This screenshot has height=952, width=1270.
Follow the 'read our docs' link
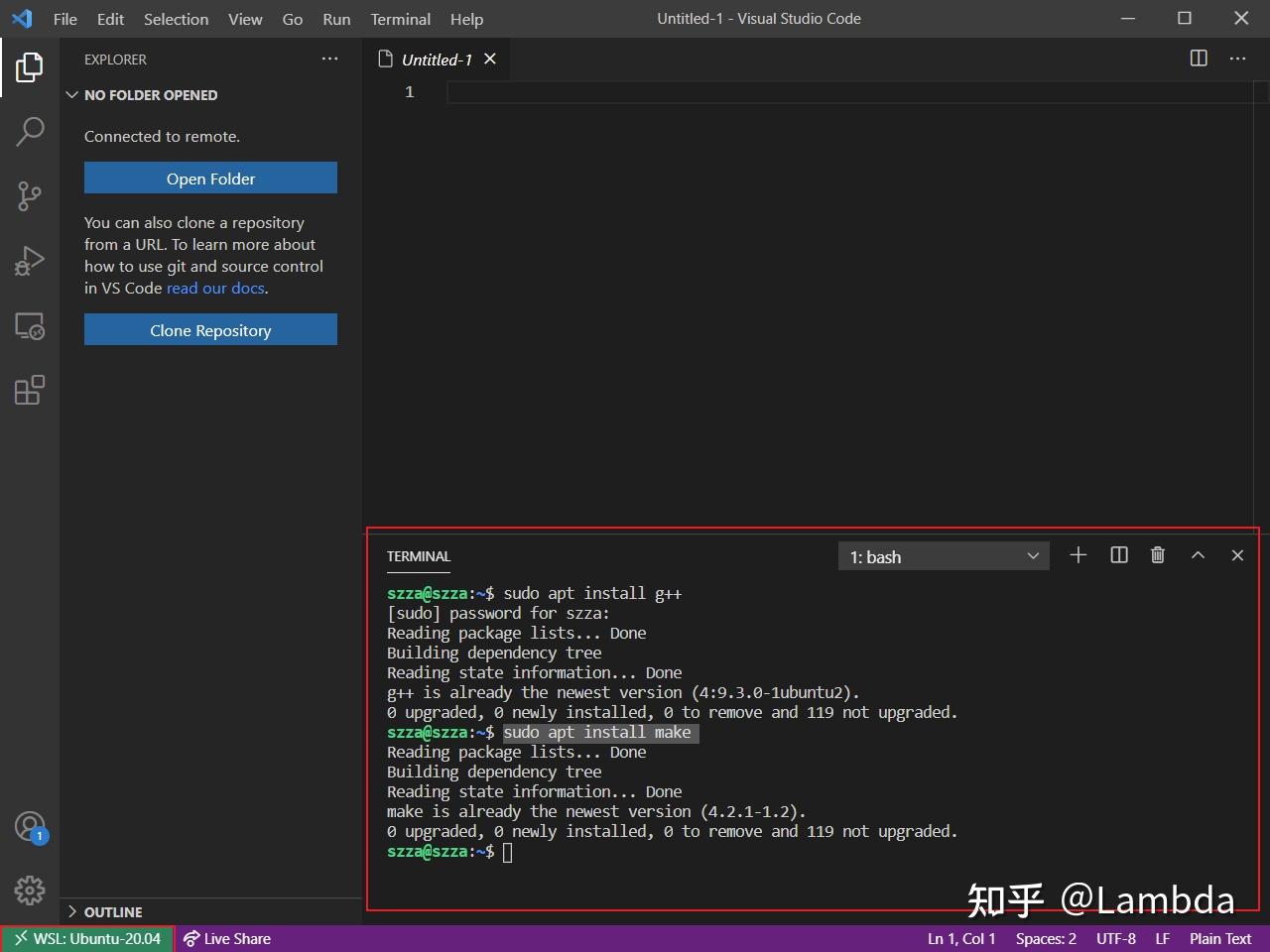(x=215, y=288)
